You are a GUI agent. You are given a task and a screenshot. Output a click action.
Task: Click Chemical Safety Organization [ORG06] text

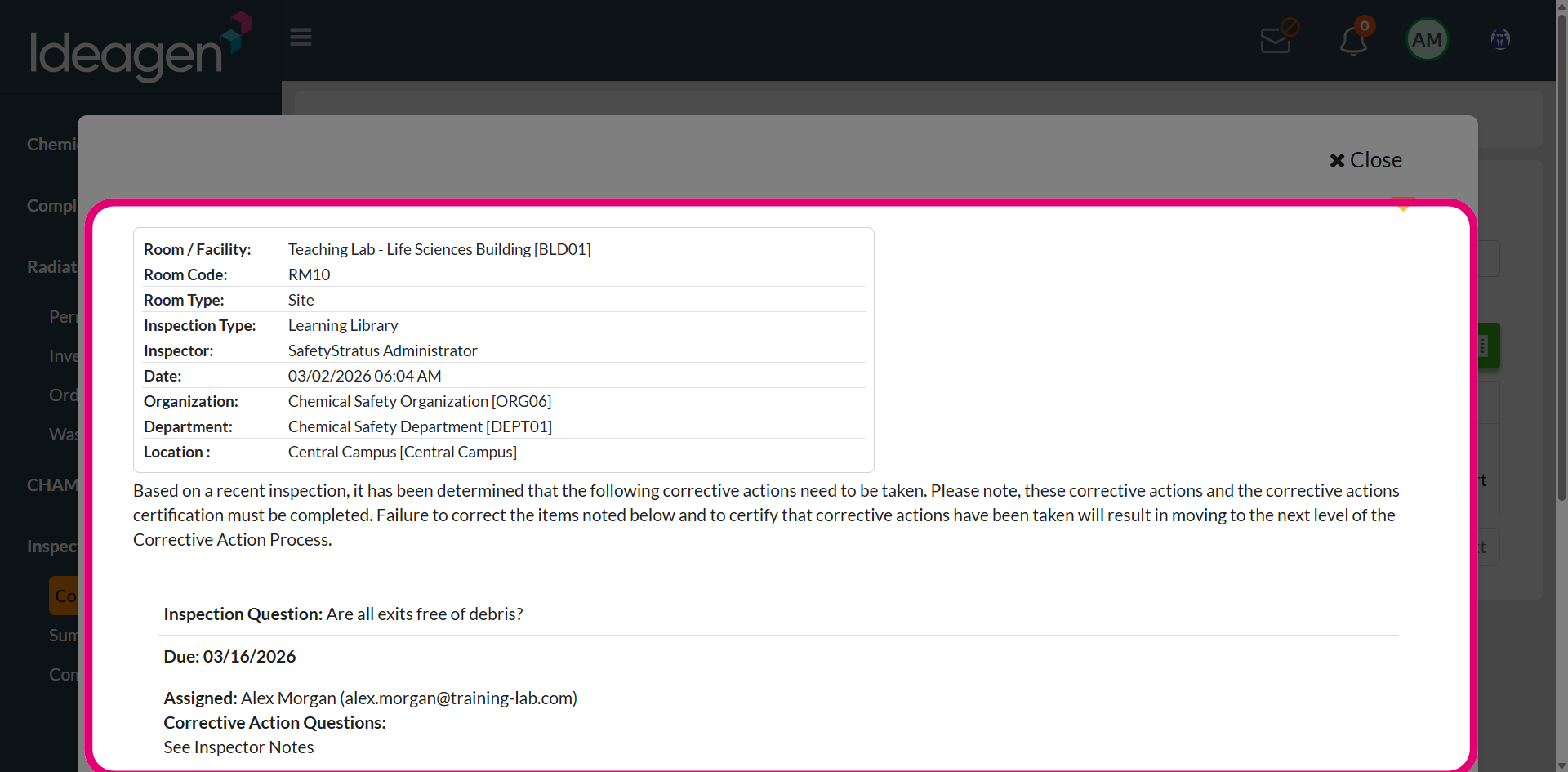tap(420, 401)
